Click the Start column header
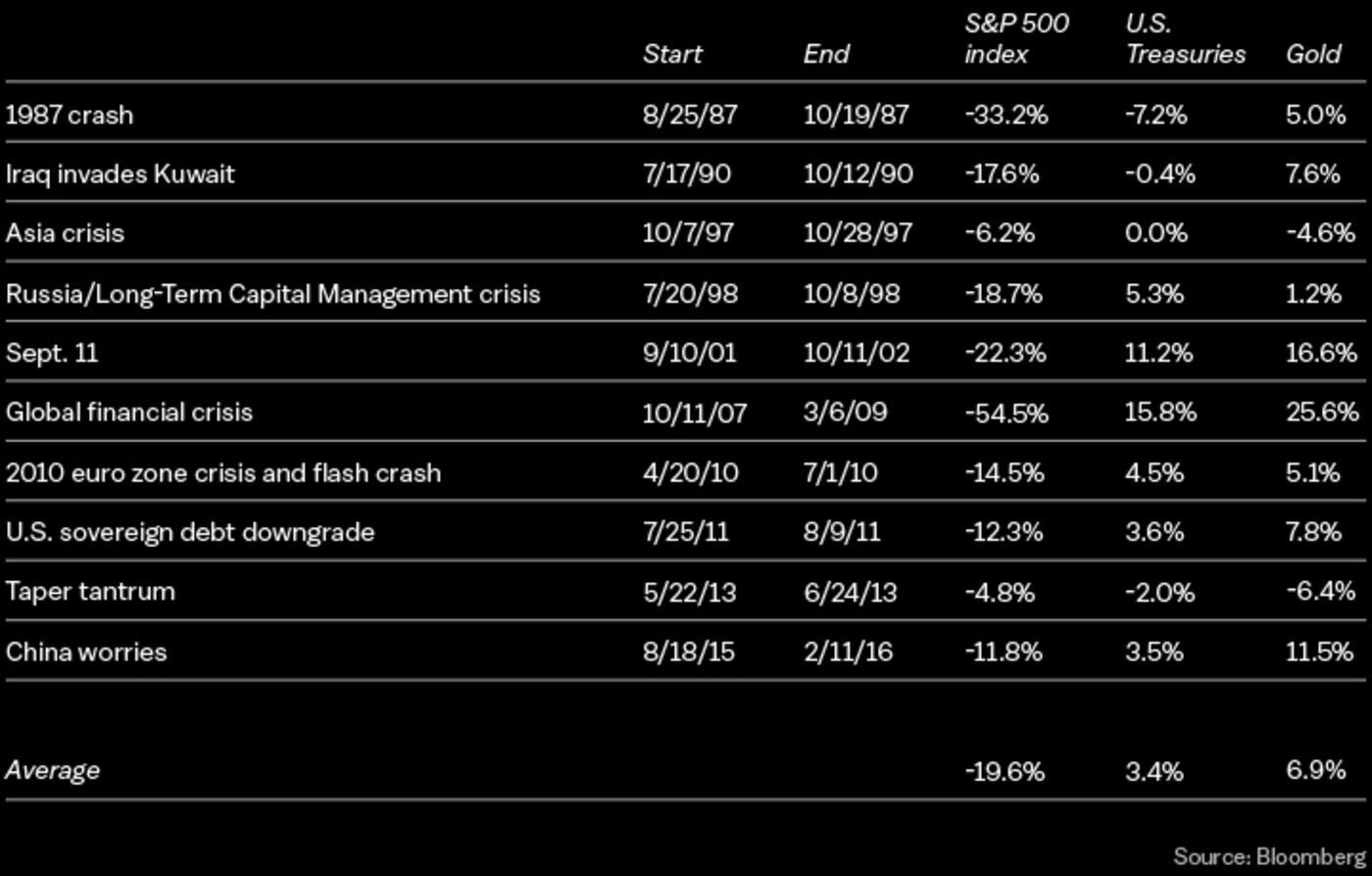 (x=671, y=54)
